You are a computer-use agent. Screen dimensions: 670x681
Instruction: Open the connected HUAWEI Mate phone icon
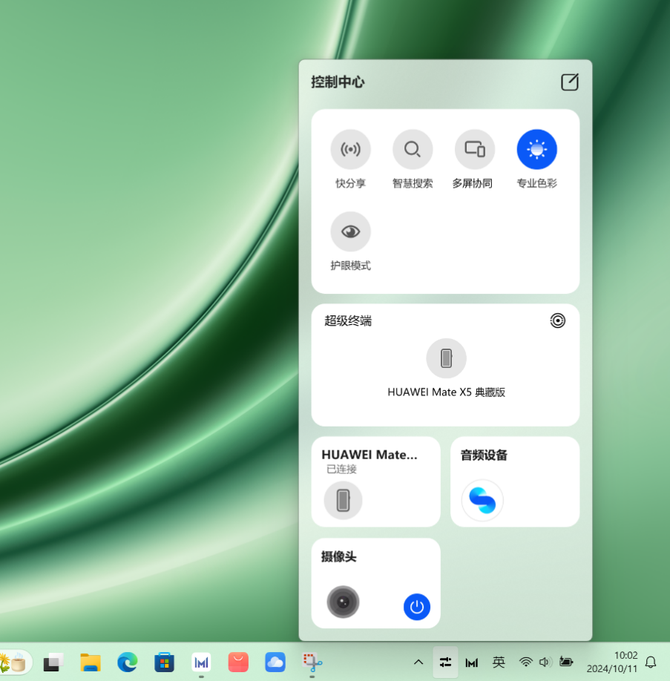(x=343, y=500)
